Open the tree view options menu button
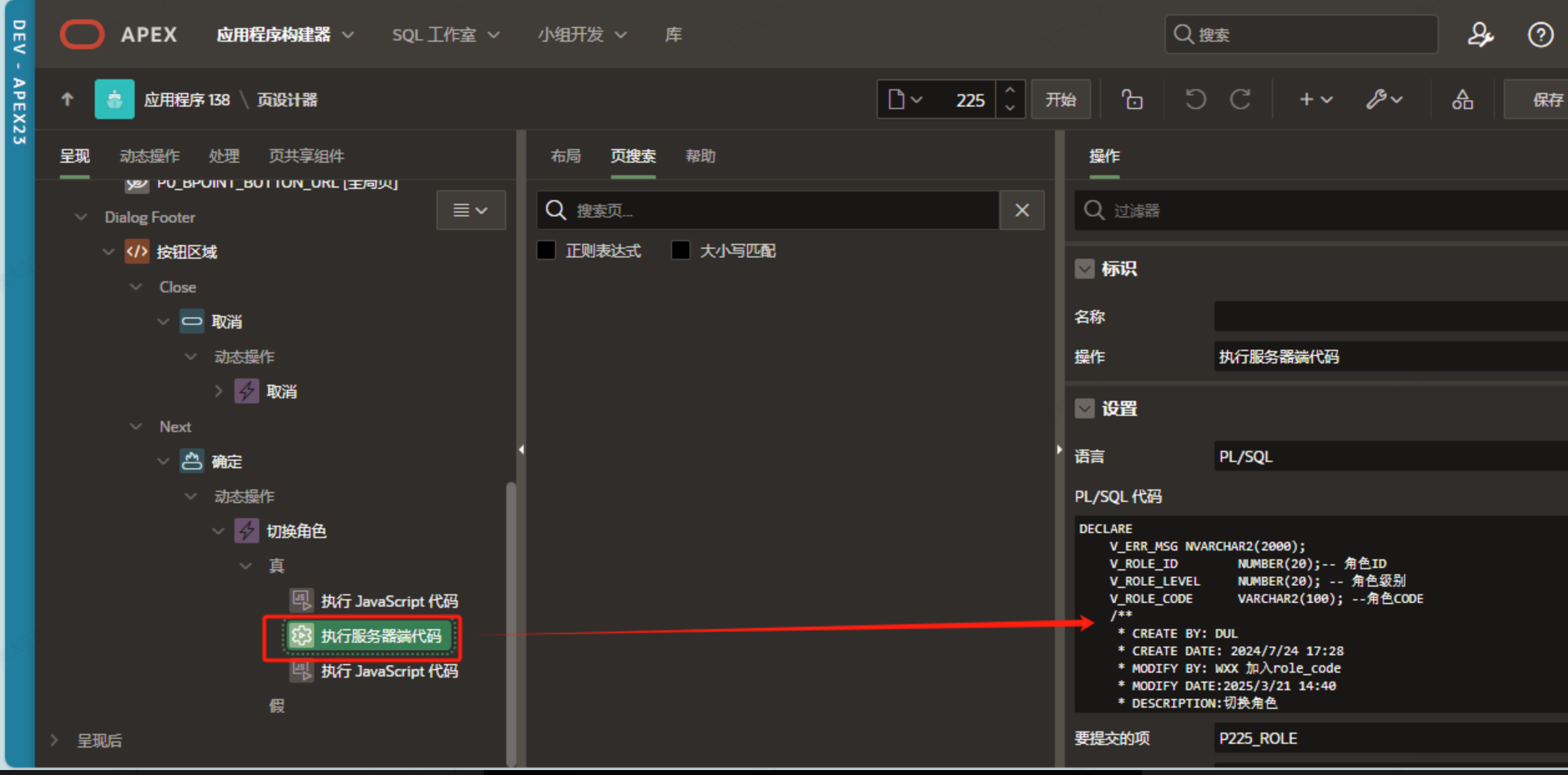 (x=470, y=210)
